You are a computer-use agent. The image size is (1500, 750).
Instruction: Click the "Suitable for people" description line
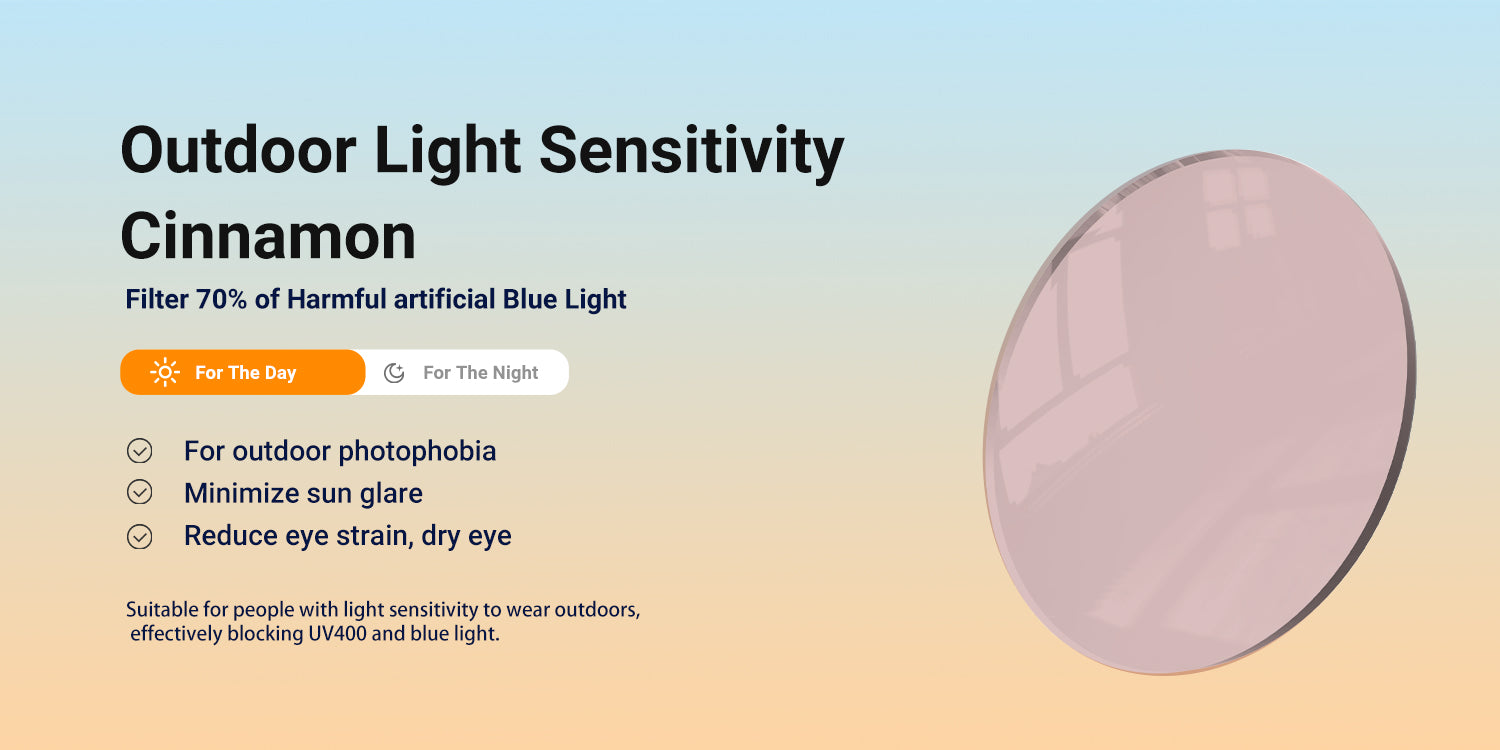pyautogui.click(x=382, y=609)
